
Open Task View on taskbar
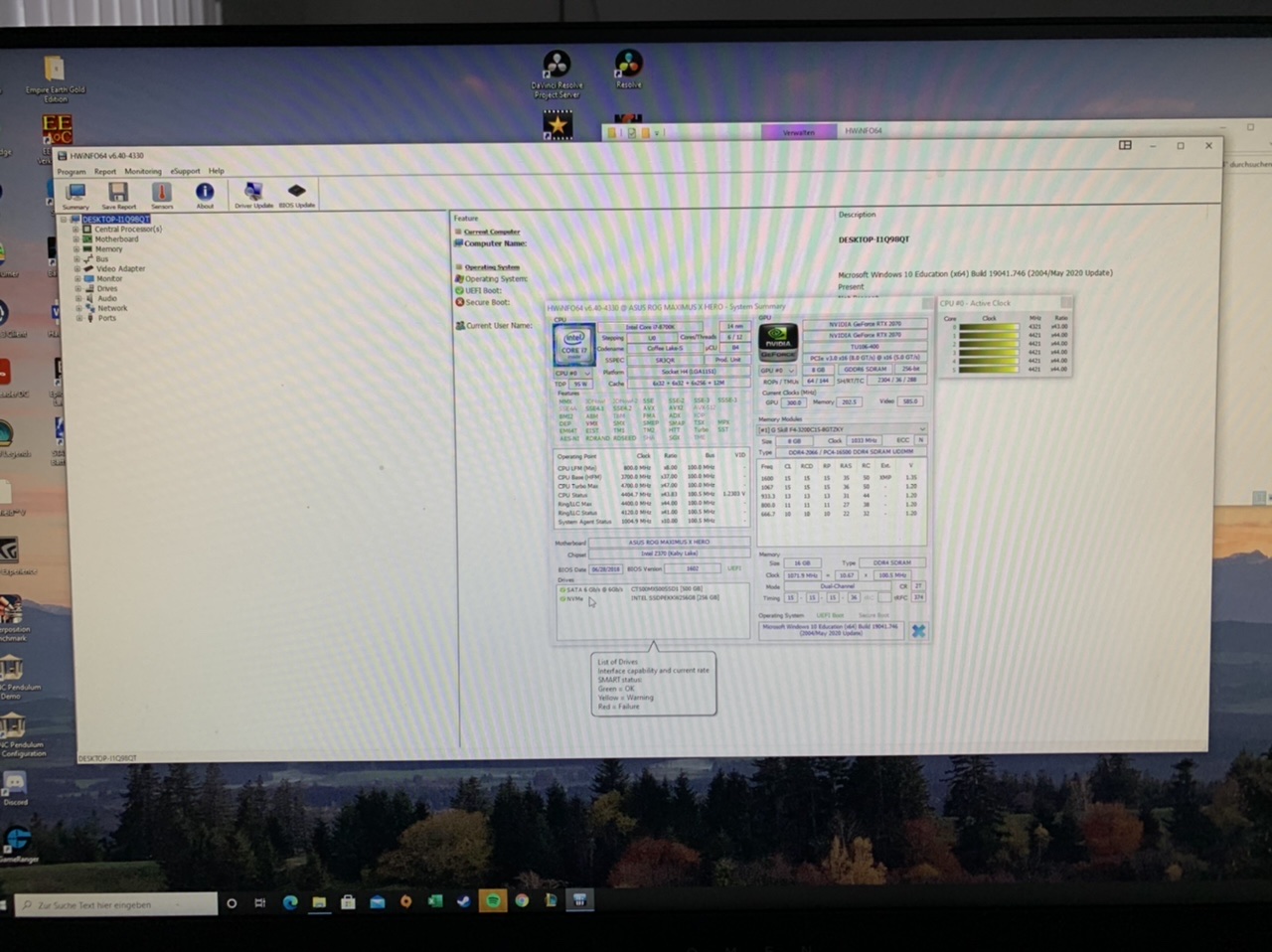[260, 903]
